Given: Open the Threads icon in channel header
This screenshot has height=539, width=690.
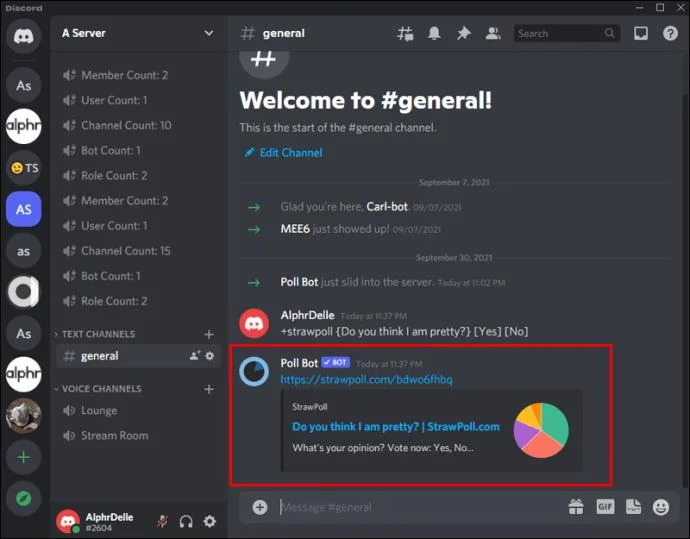Looking at the screenshot, I should (405, 33).
